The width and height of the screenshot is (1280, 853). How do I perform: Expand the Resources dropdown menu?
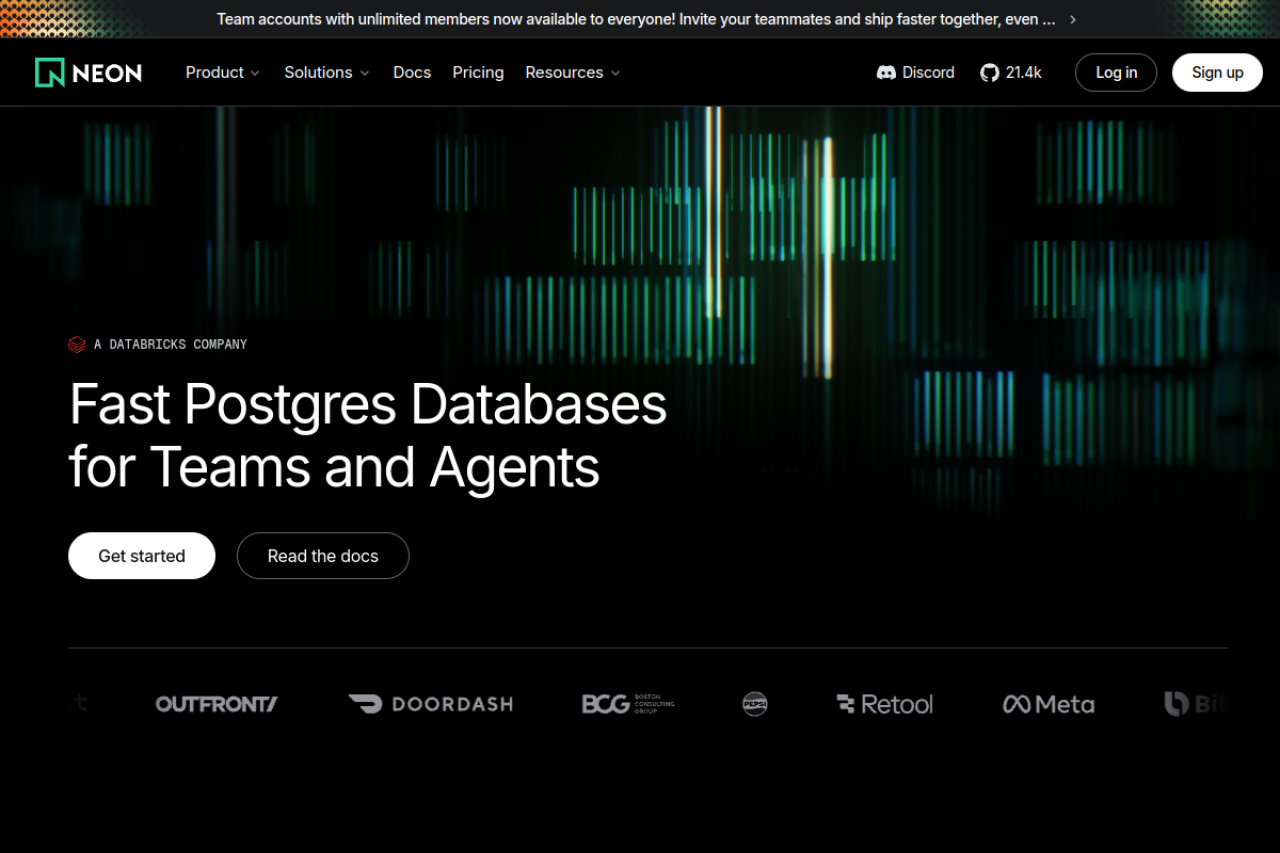click(572, 73)
